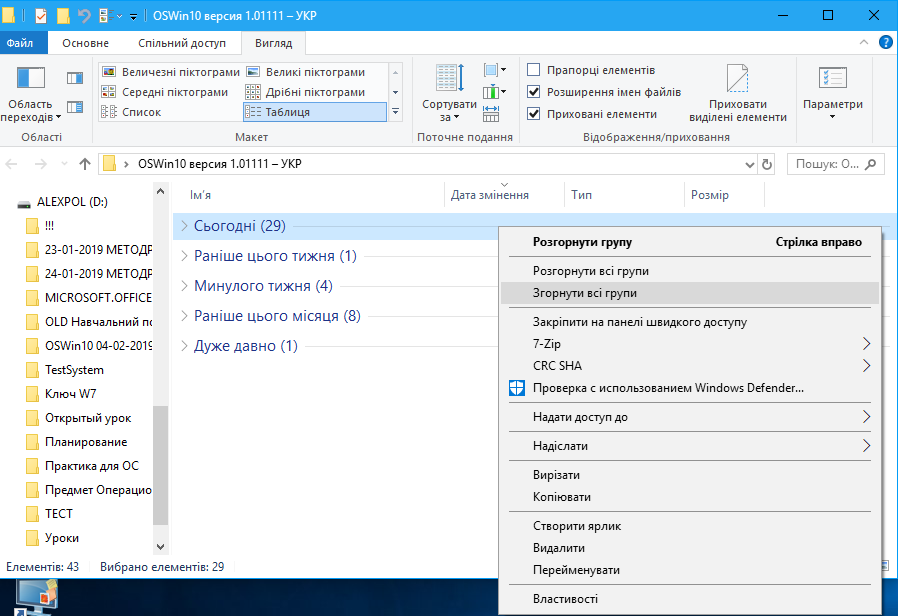Open the quick access toolbar customize dropdown
898x616 pixels.
133,17
